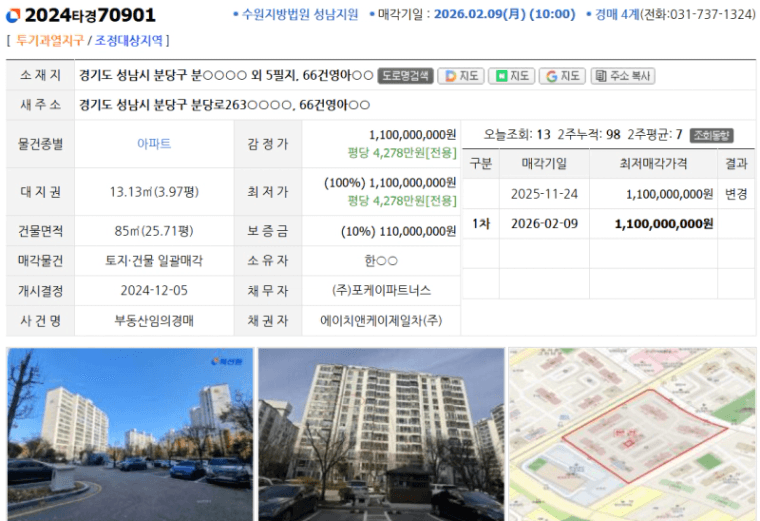Click the 소유자 한○○ cell

(381, 261)
